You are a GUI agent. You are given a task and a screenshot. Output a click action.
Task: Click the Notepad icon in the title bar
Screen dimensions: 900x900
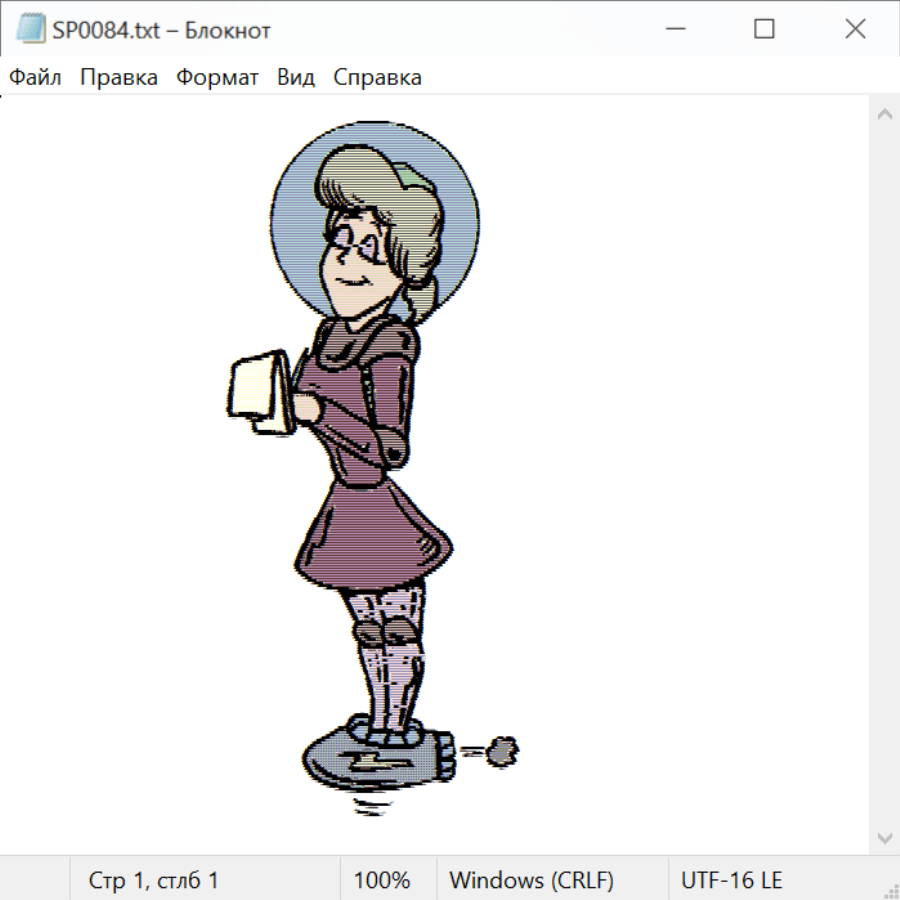click(x=30, y=29)
